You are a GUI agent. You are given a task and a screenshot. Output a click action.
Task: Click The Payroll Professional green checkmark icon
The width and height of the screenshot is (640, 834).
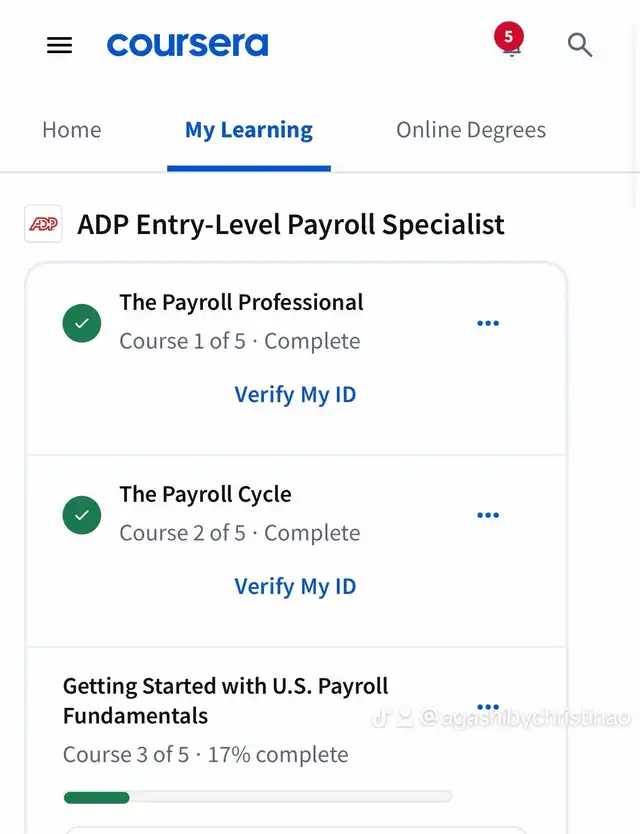pyautogui.click(x=82, y=323)
